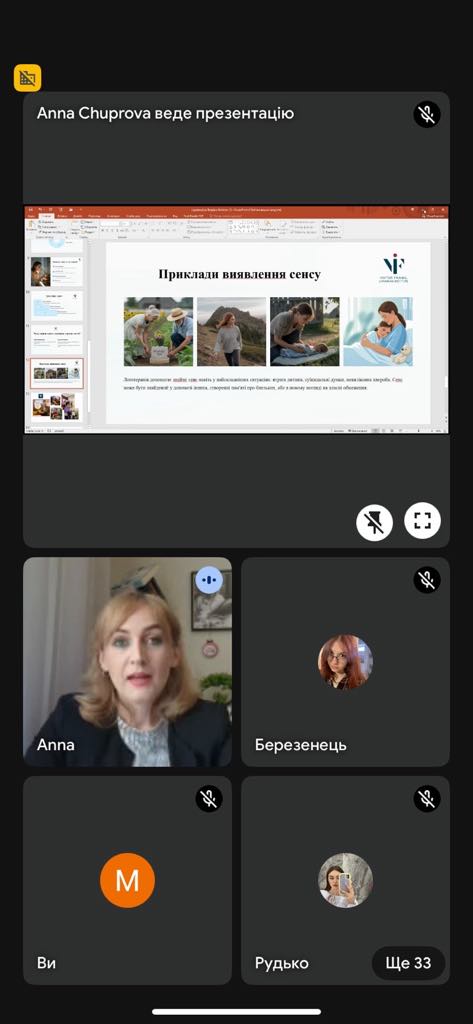This screenshot has height=1024, width=473.
Task: Select the Березенець participant avatar
Action: (x=346, y=662)
